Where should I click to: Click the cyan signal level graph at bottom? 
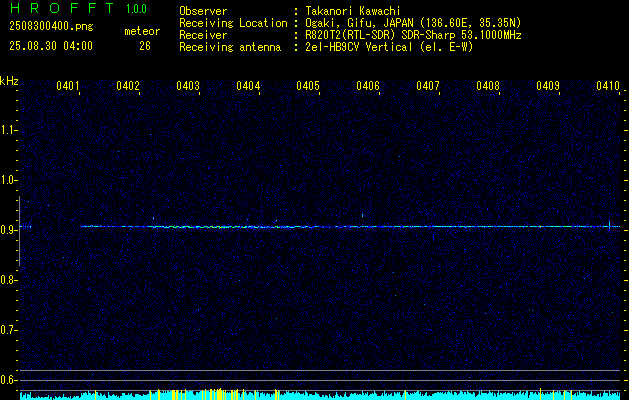[x=320, y=395]
